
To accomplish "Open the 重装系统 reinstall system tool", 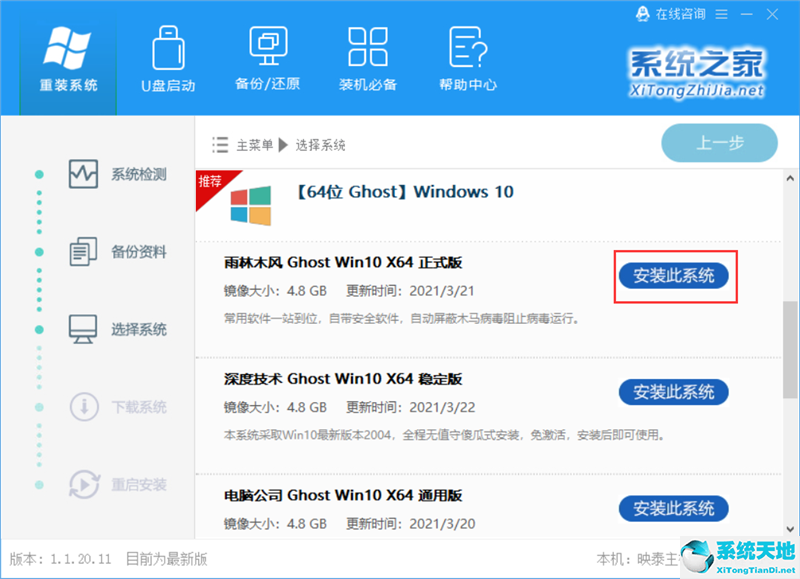I will pyautogui.click(x=66, y=57).
